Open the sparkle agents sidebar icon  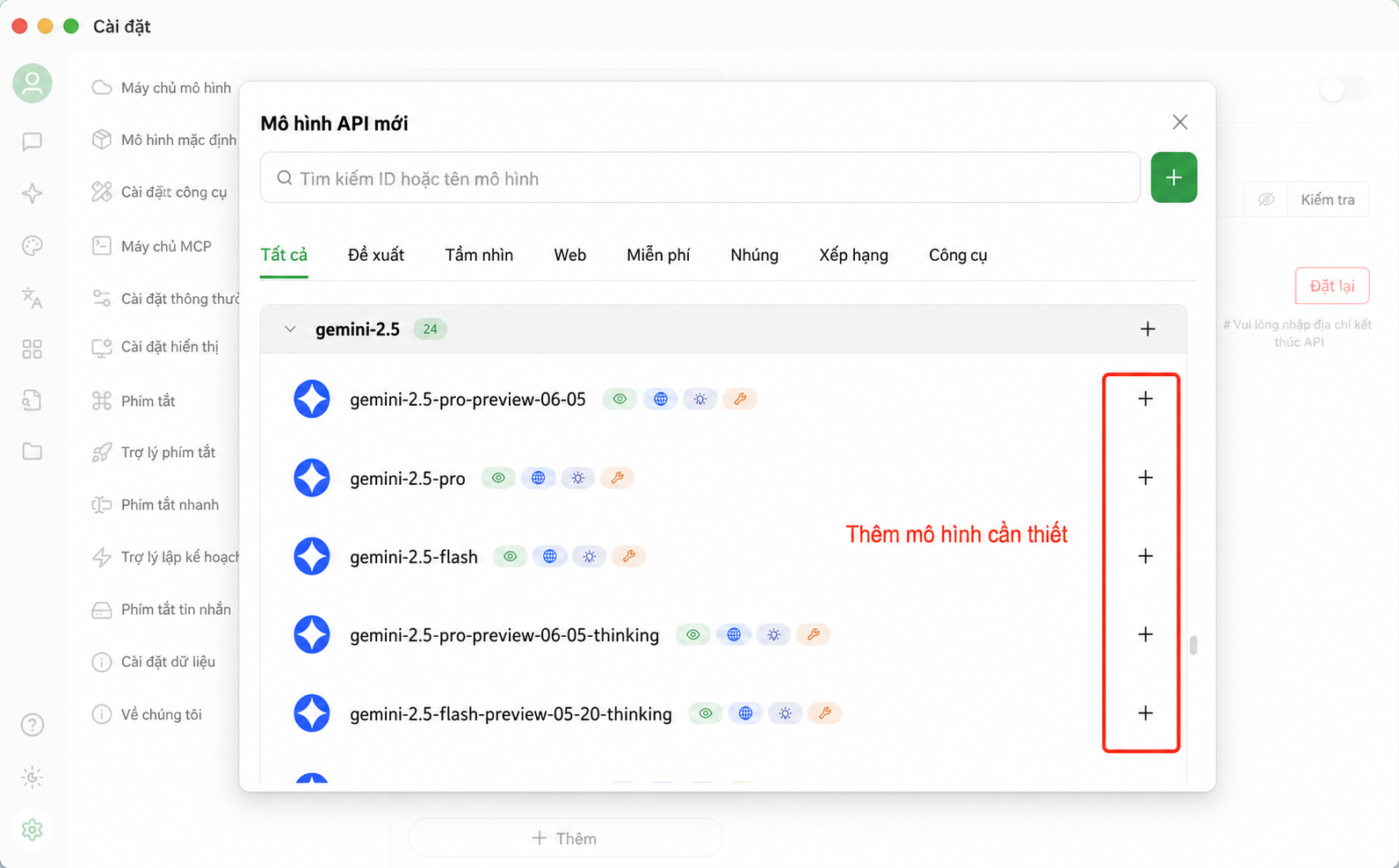pos(33,193)
